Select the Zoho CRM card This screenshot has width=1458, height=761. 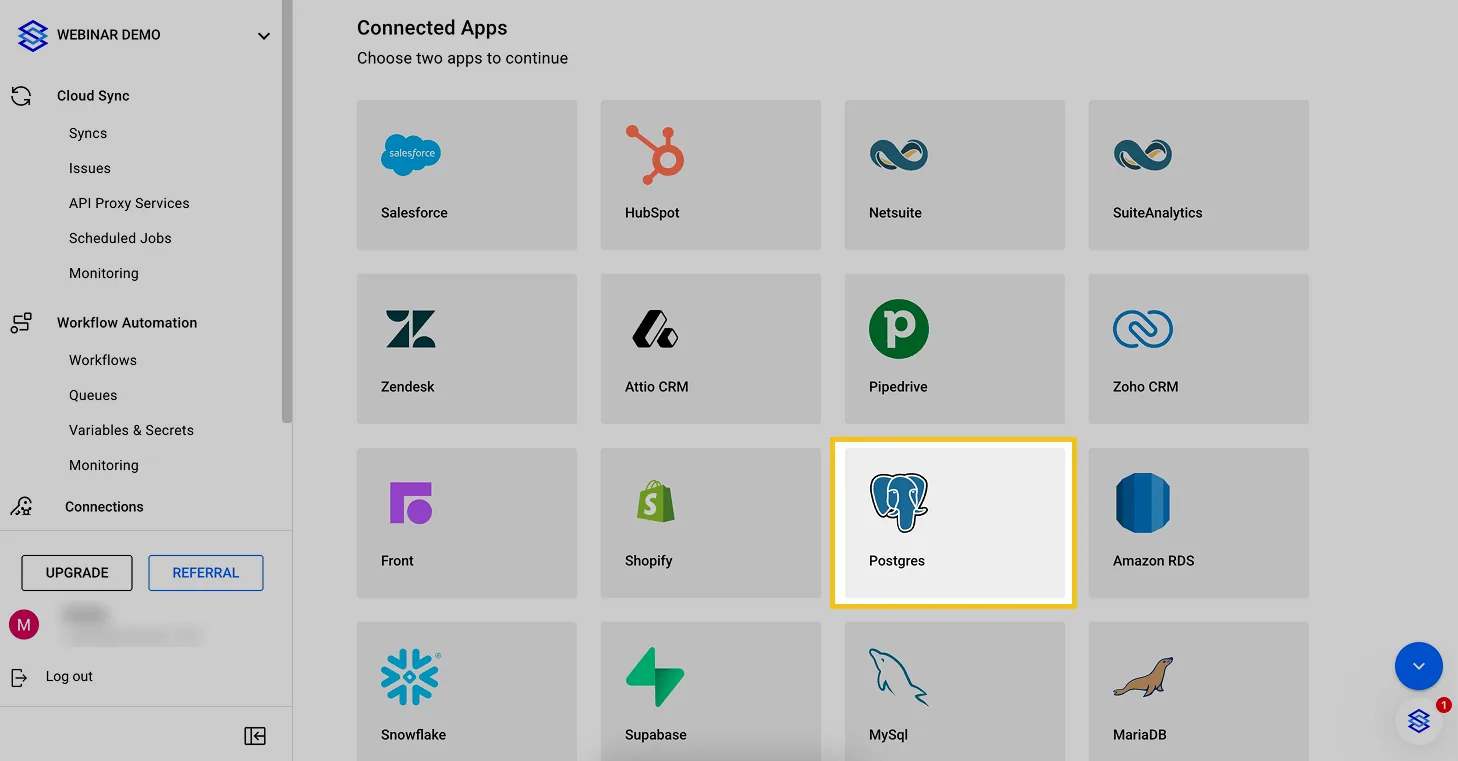pyautogui.click(x=1199, y=349)
